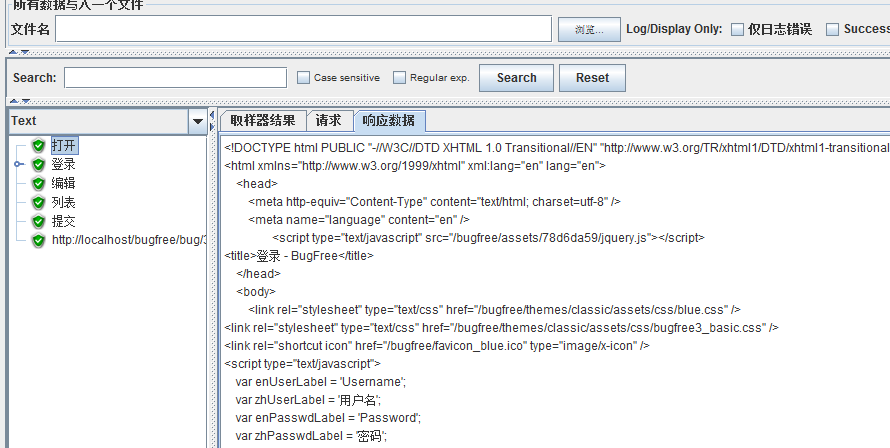Viewport: 890px width, 448px height.
Task: Click the jquery.js script tag line
Action: 488,238
